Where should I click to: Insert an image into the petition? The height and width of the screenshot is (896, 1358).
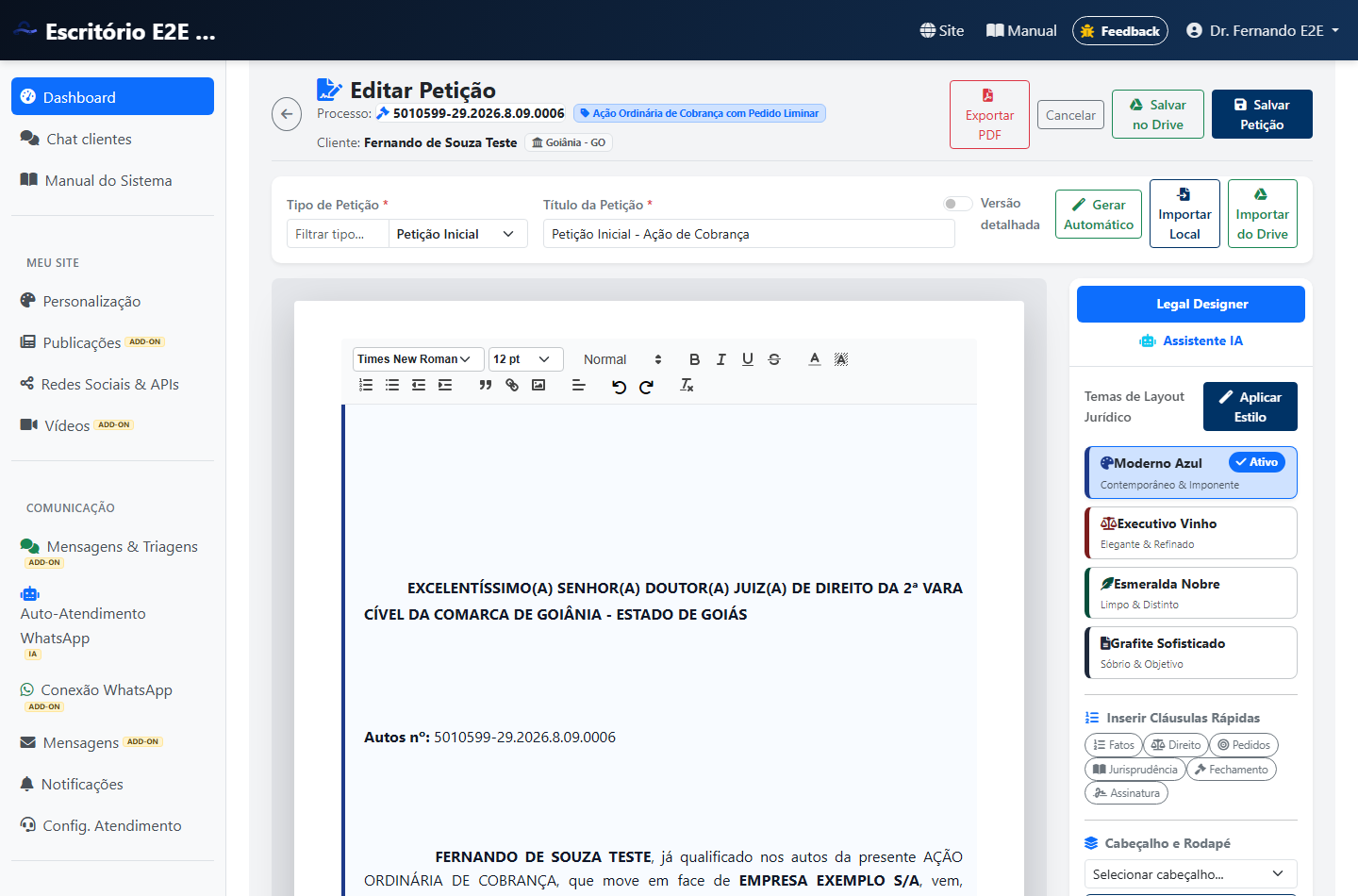(538, 385)
